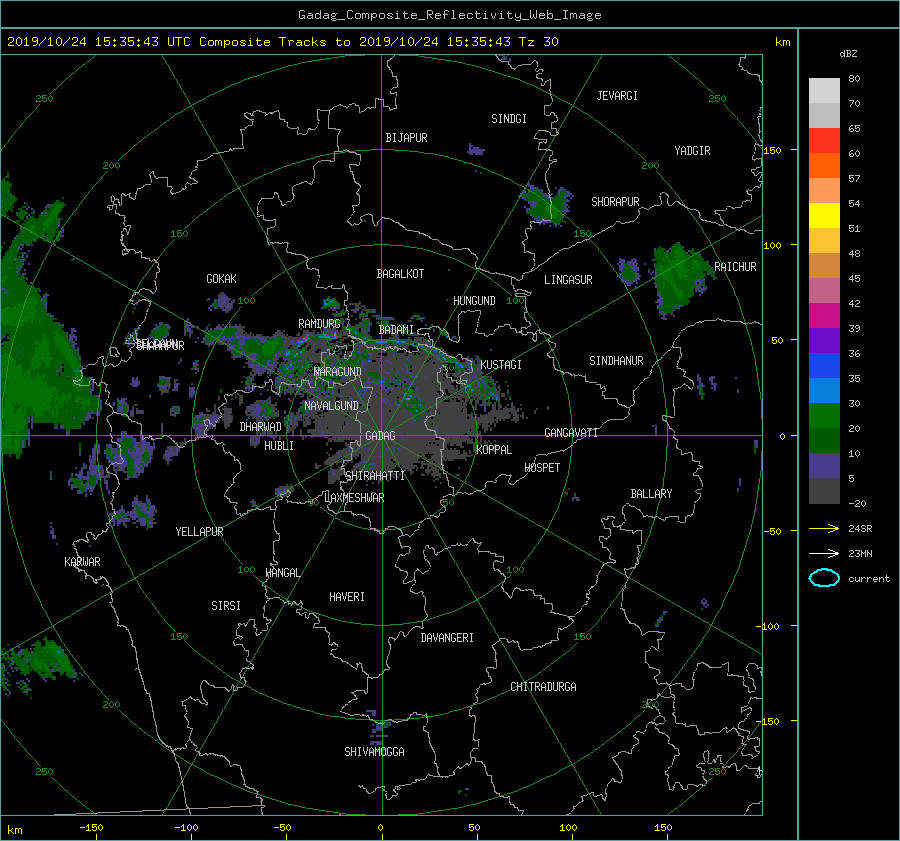The height and width of the screenshot is (841, 900).
Task: Click the '100' tick on the bottom axis
Action: coord(568,828)
